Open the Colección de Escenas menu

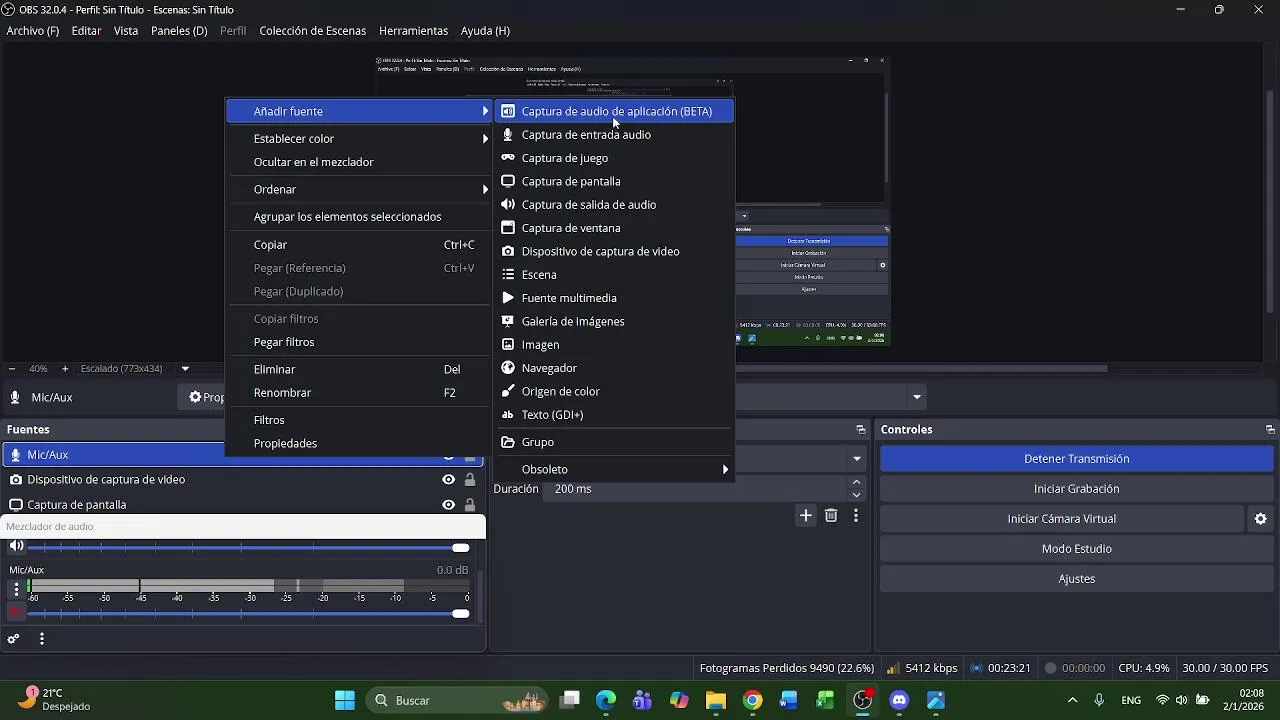(312, 31)
